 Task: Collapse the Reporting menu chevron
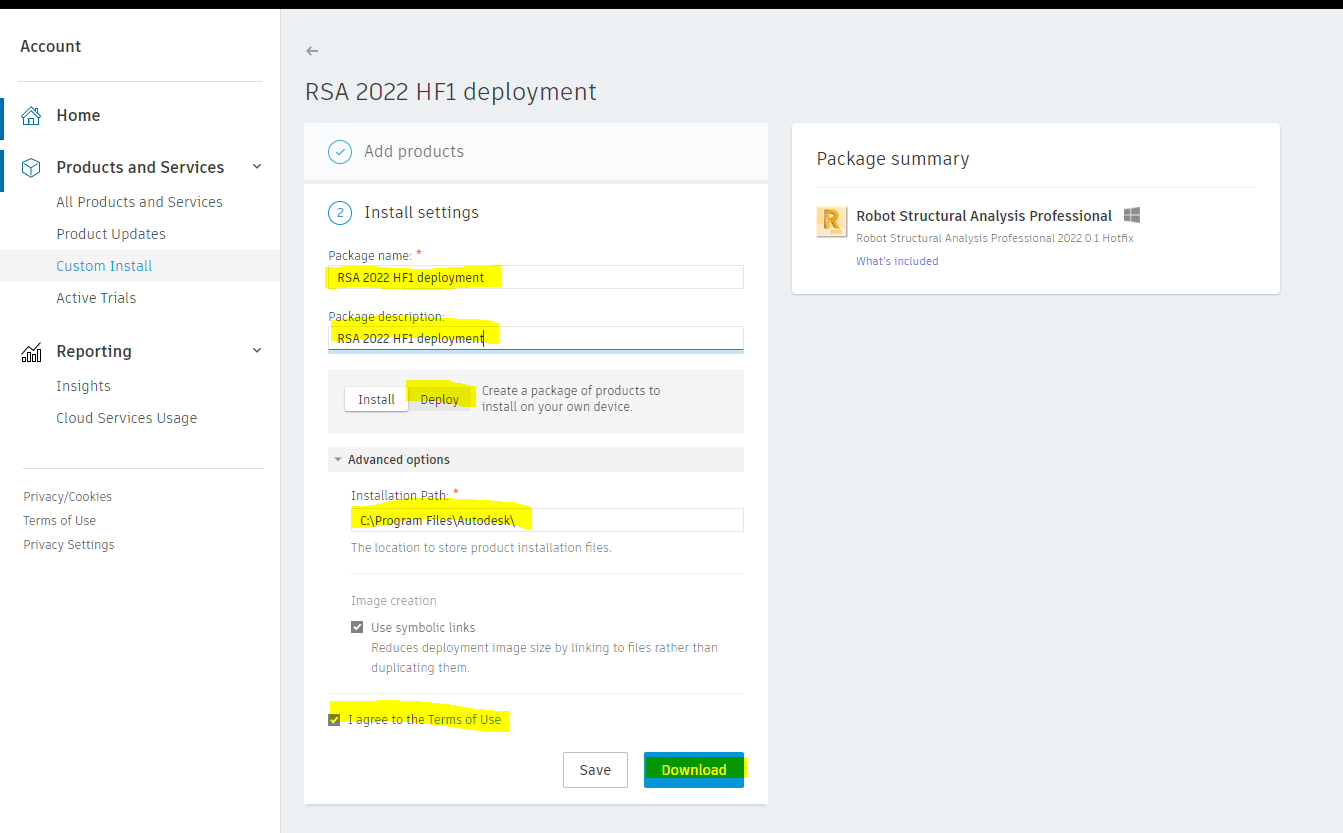point(257,350)
